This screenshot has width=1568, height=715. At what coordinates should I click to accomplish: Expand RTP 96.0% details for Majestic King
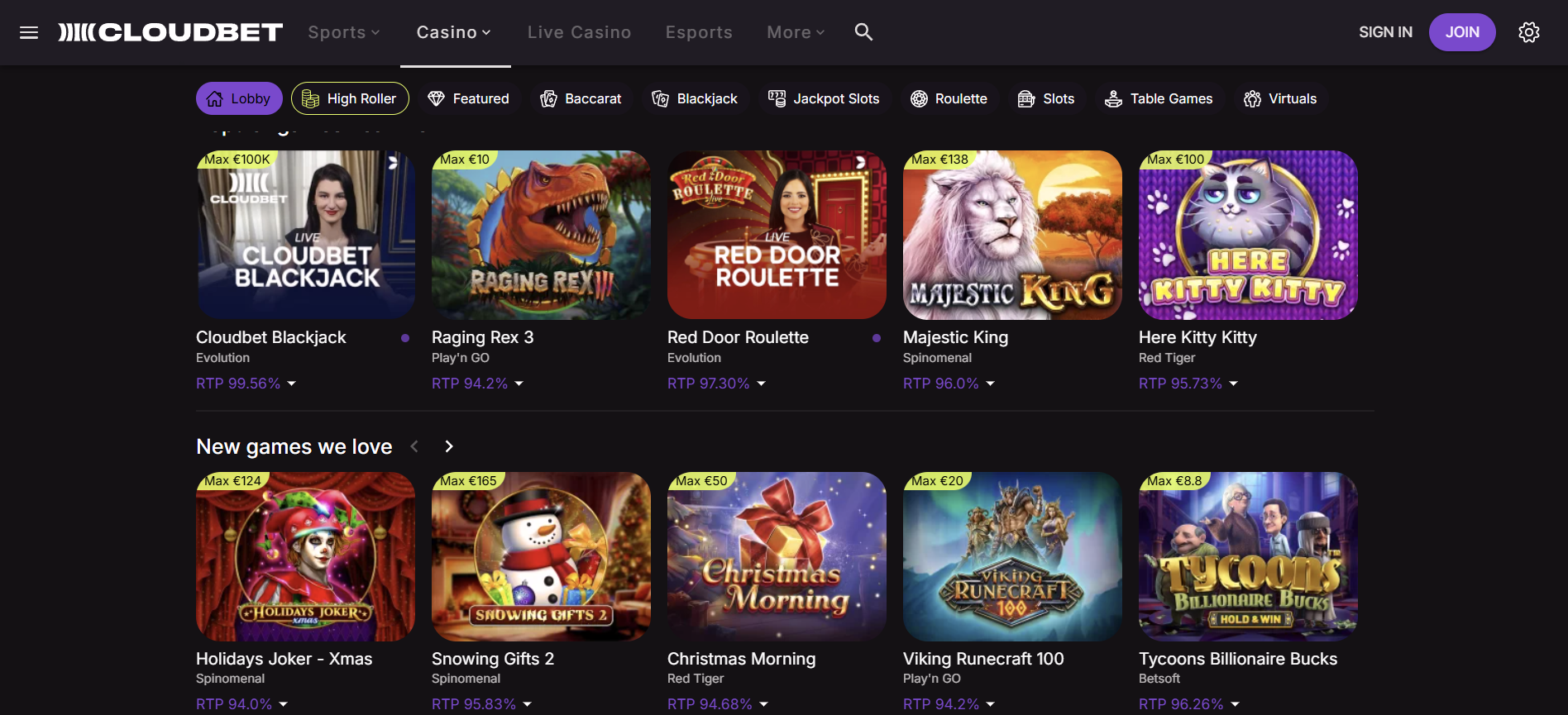(x=949, y=384)
